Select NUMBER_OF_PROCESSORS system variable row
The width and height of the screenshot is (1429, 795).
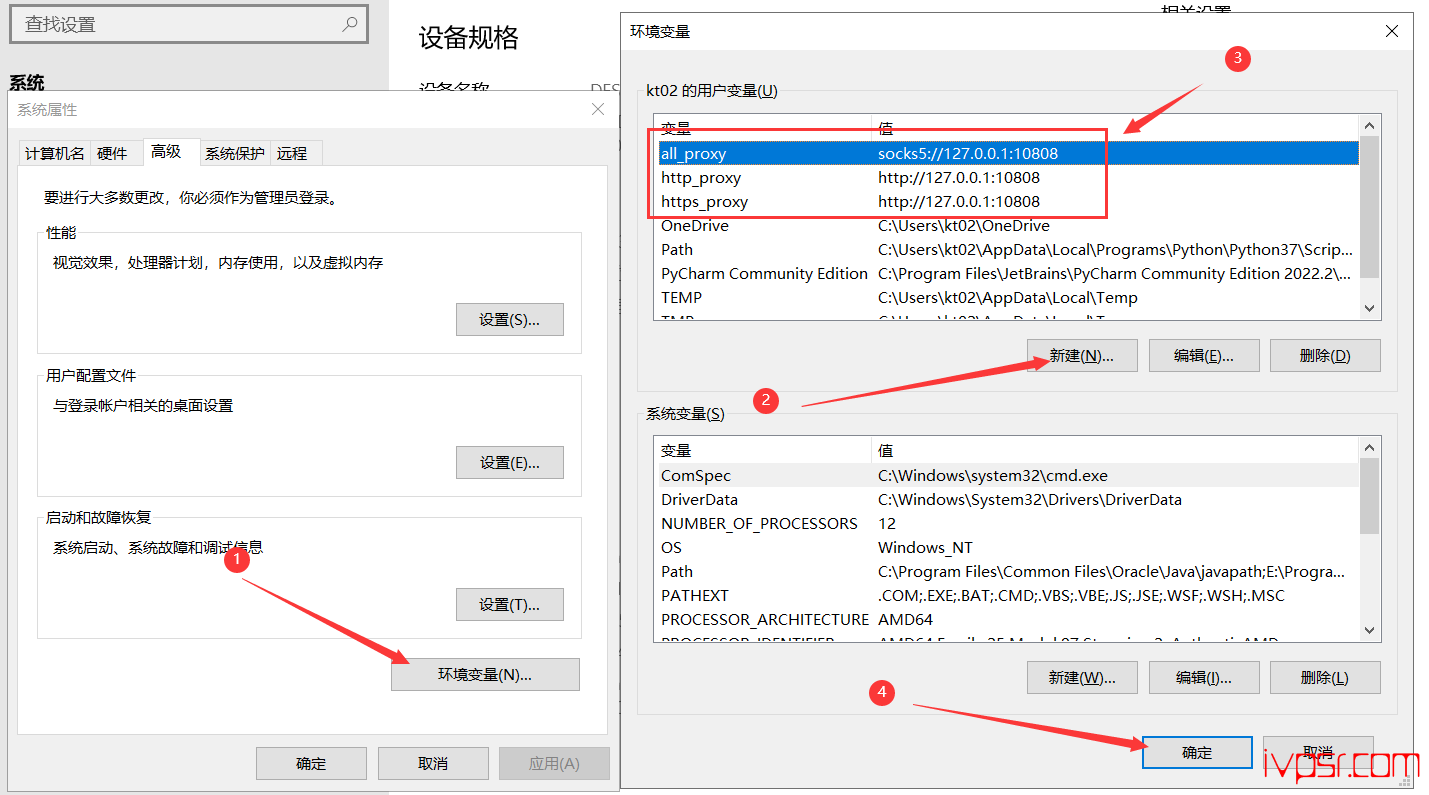tap(1007, 523)
